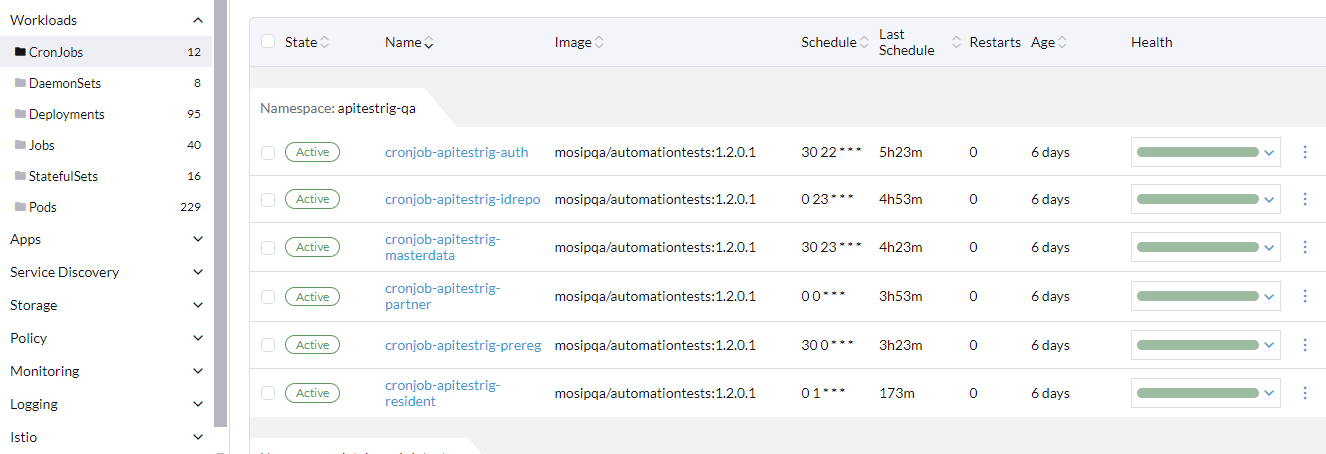Collapse the Workloads section

pyautogui.click(x=197, y=20)
